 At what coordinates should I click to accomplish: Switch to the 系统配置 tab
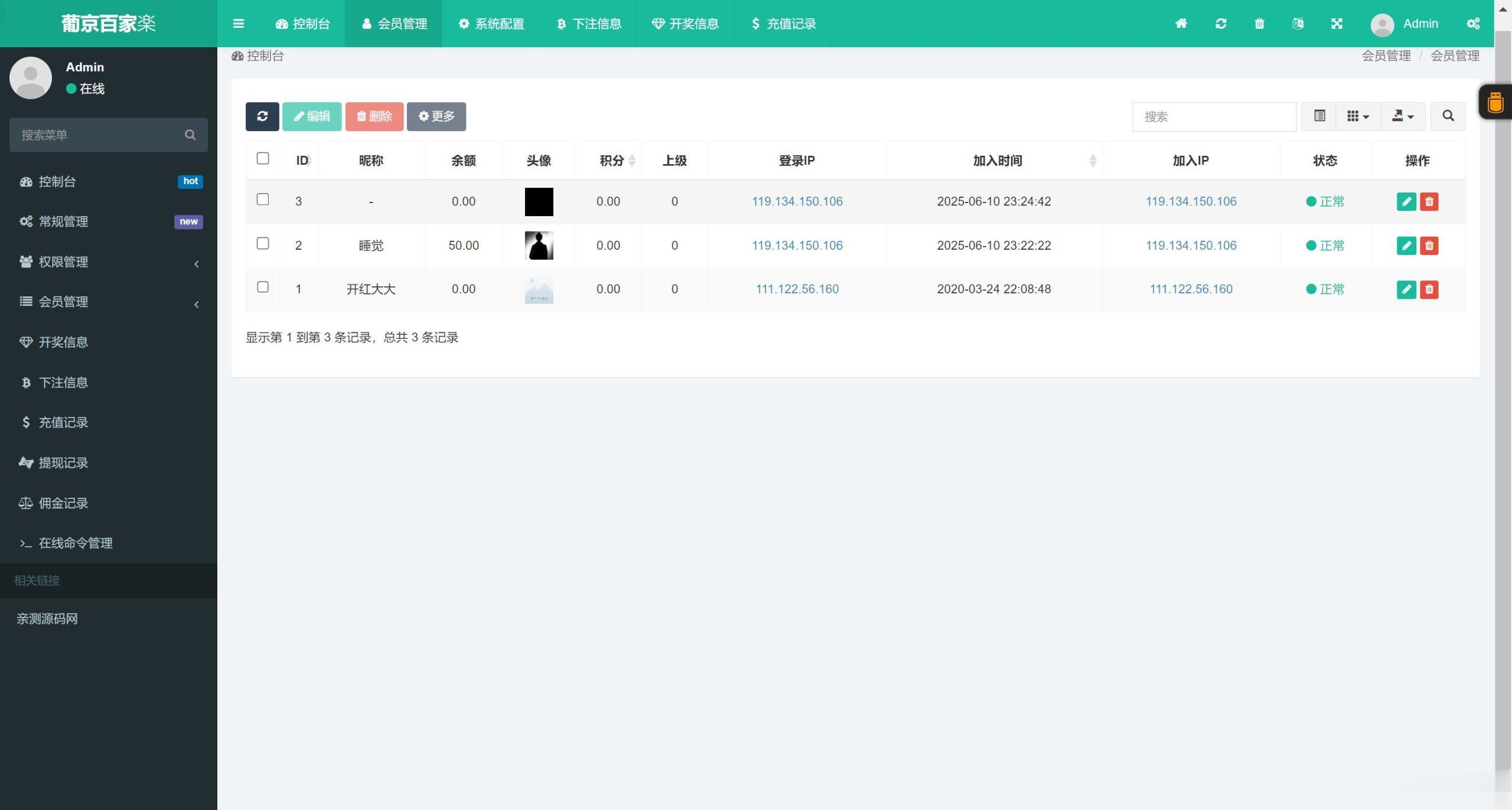tap(491, 24)
